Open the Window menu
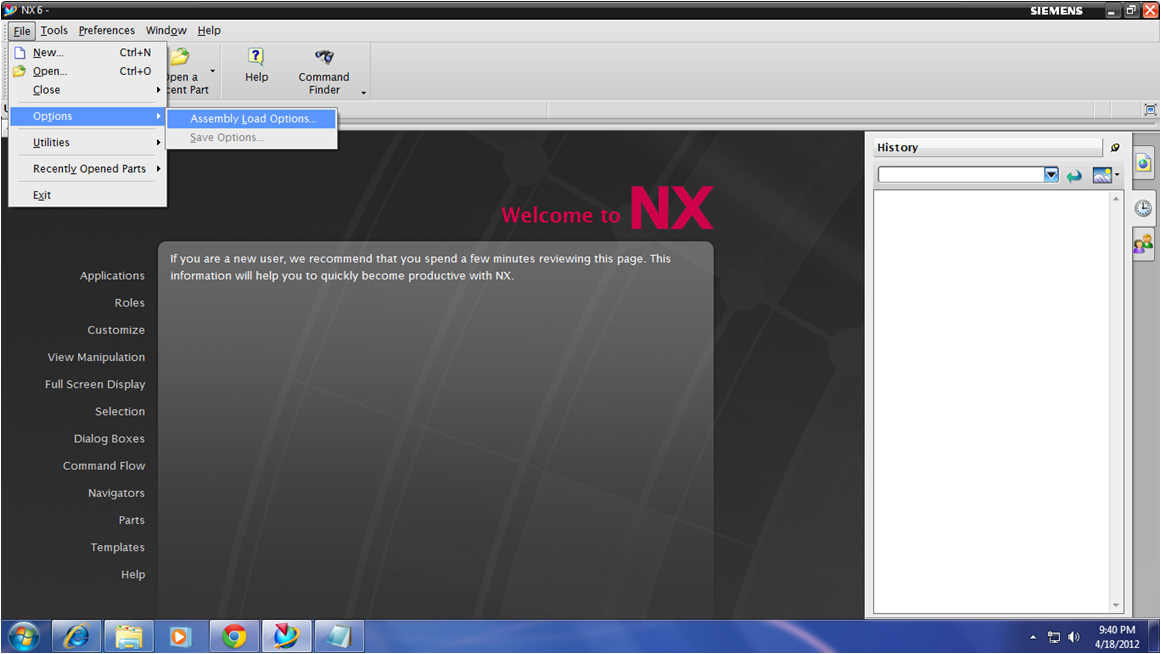The image size is (1161, 654). tap(166, 30)
